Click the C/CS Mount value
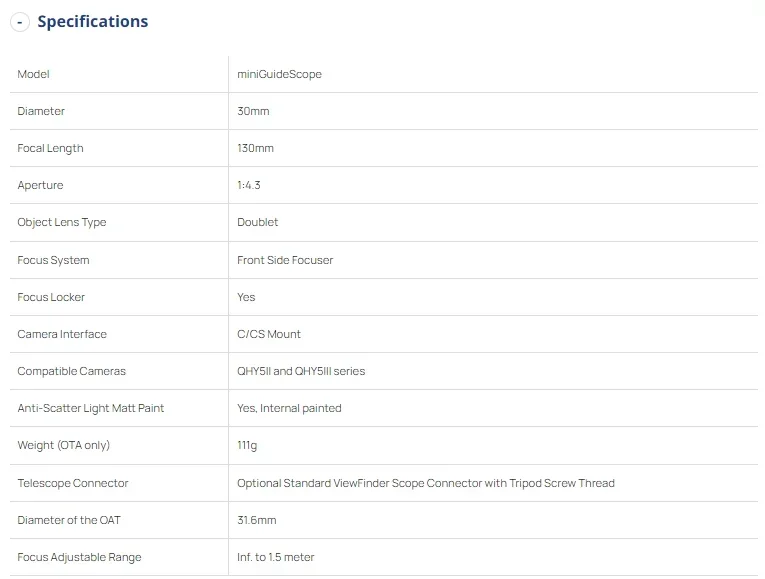Image resolution: width=765 pixels, height=579 pixels. click(x=269, y=334)
